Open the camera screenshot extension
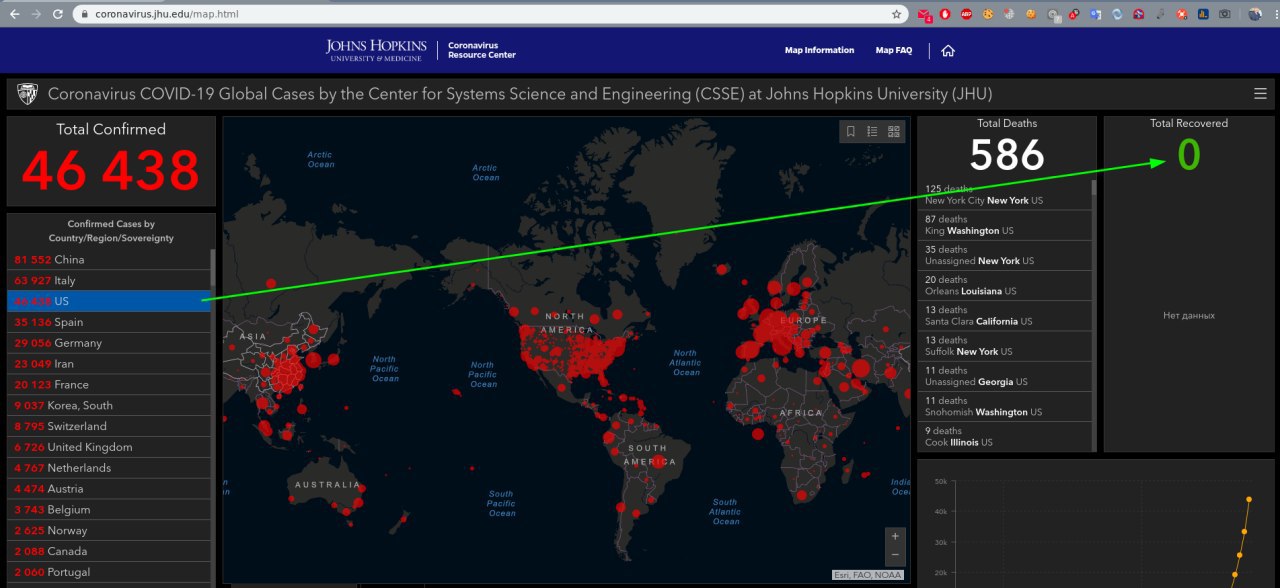 1224,14
